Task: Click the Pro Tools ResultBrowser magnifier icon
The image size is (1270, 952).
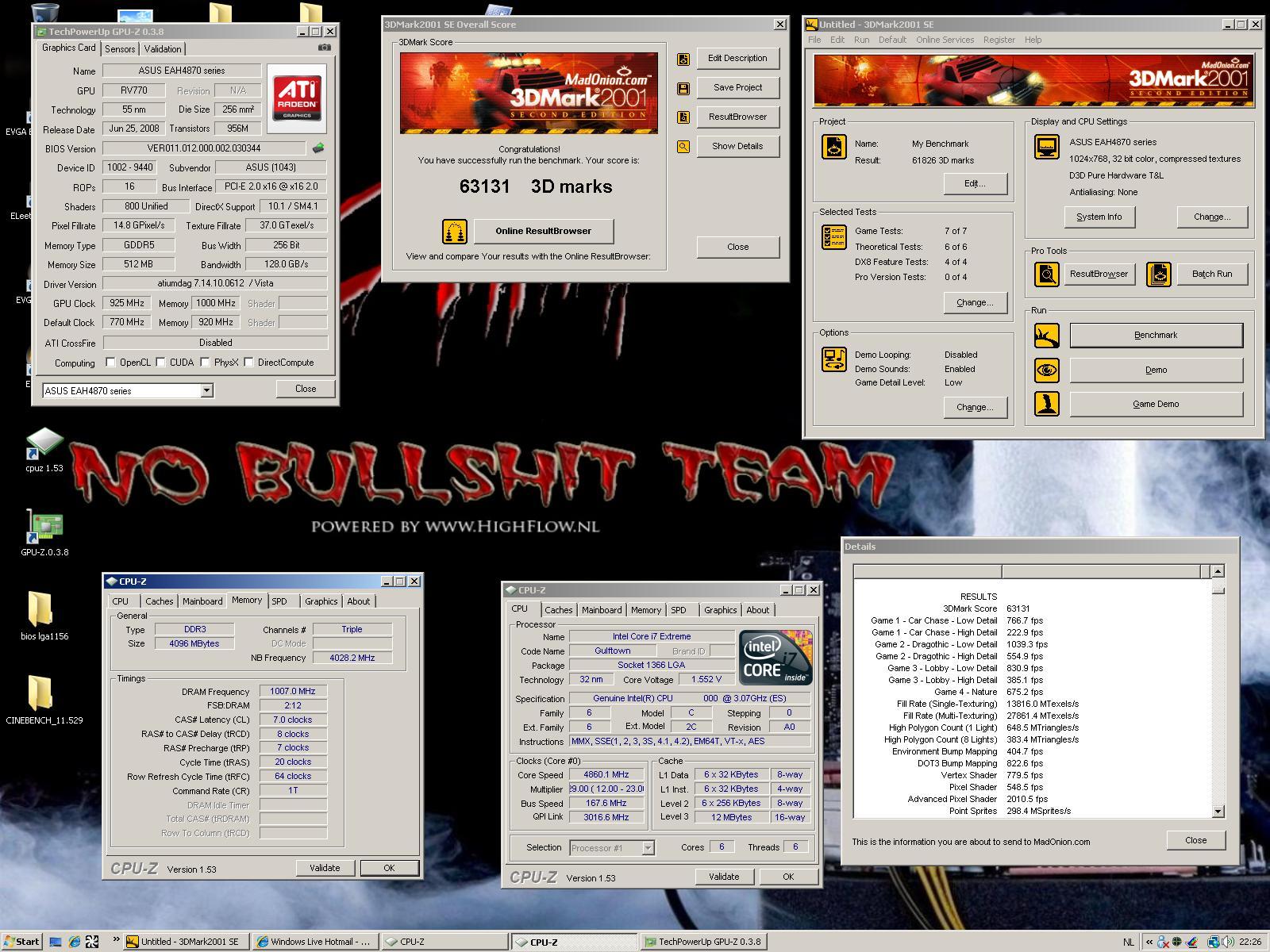Action: 1047,274
